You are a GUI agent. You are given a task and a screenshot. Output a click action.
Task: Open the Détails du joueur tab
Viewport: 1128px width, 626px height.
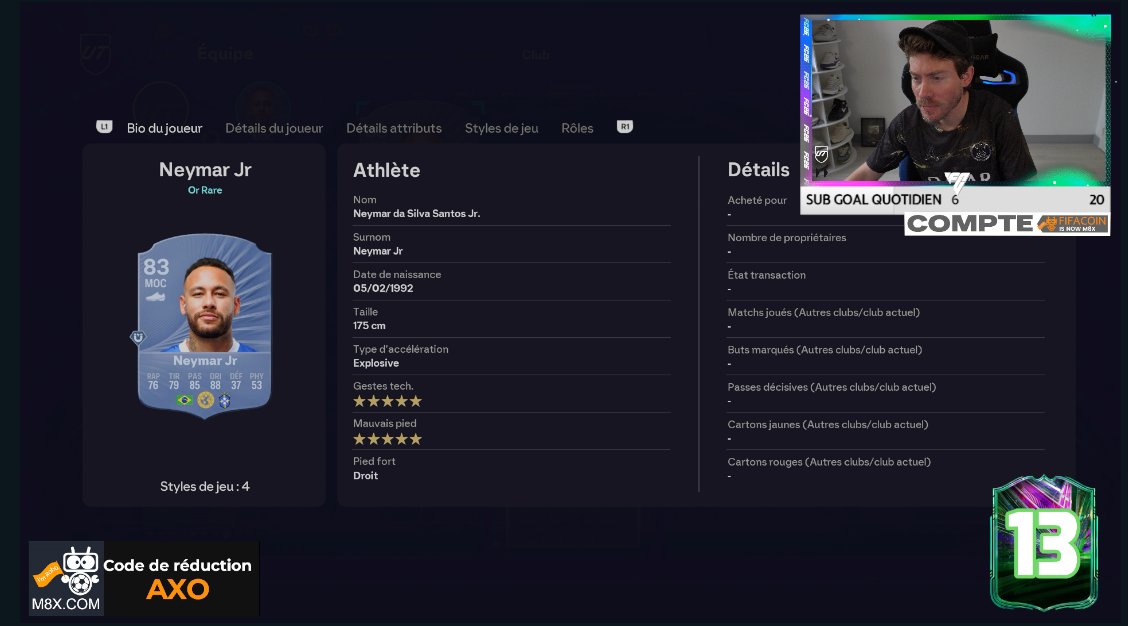tap(274, 128)
